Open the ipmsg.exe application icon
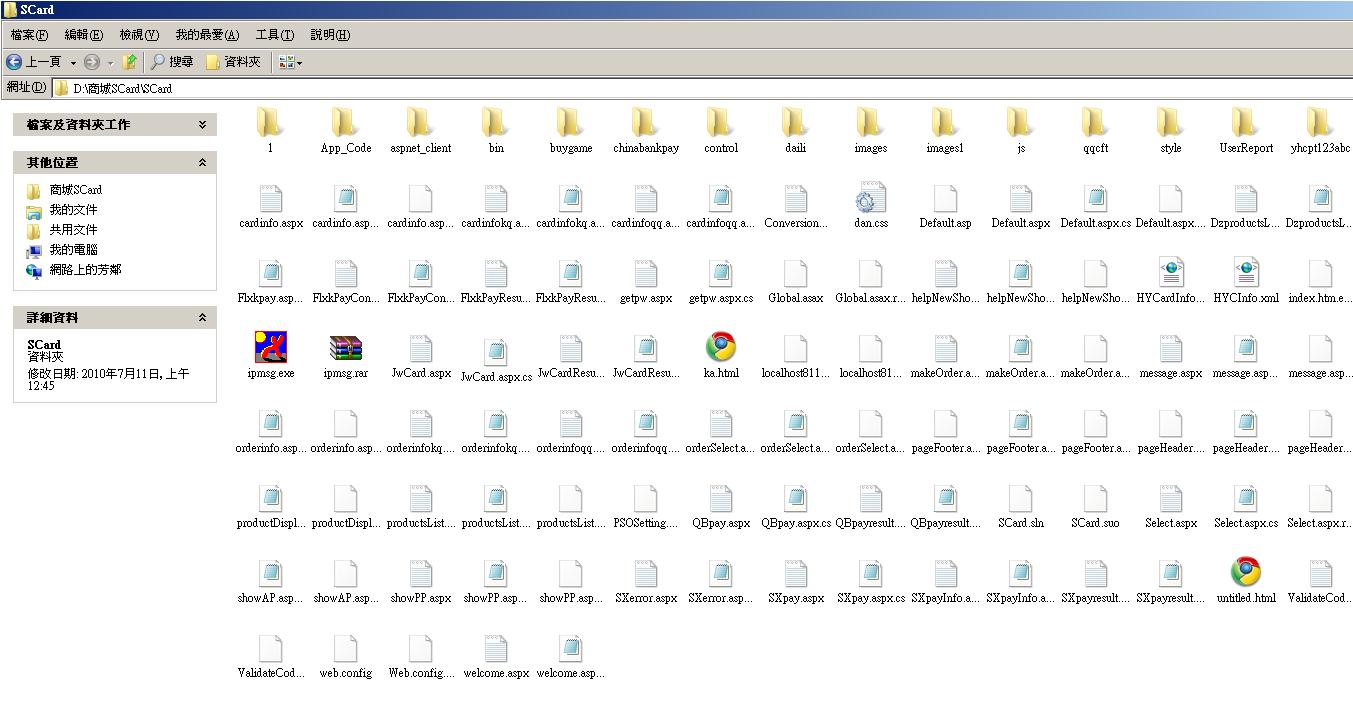The height and width of the screenshot is (710, 1353). pyautogui.click(x=270, y=348)
